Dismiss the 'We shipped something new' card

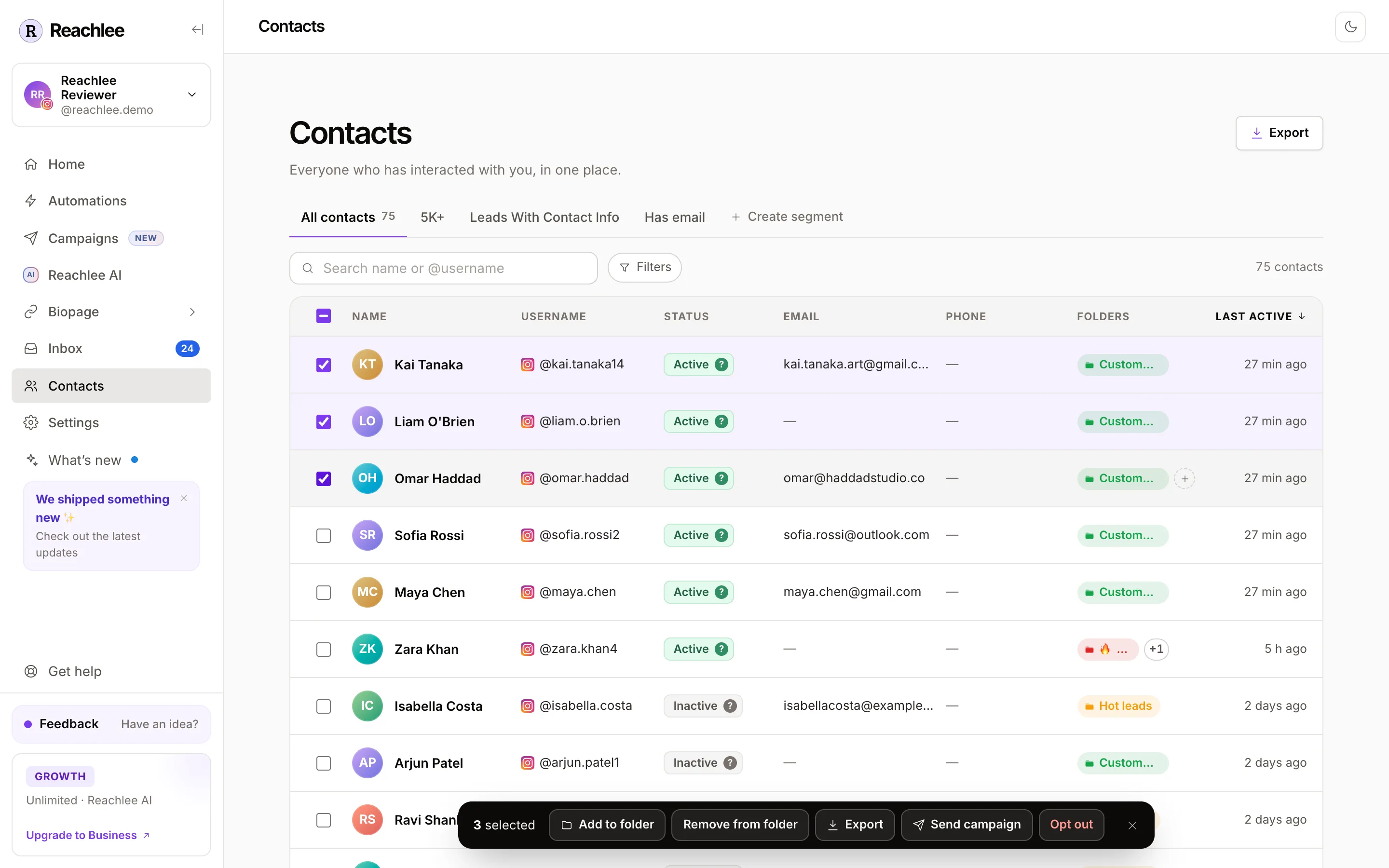(x=184, y=498)
